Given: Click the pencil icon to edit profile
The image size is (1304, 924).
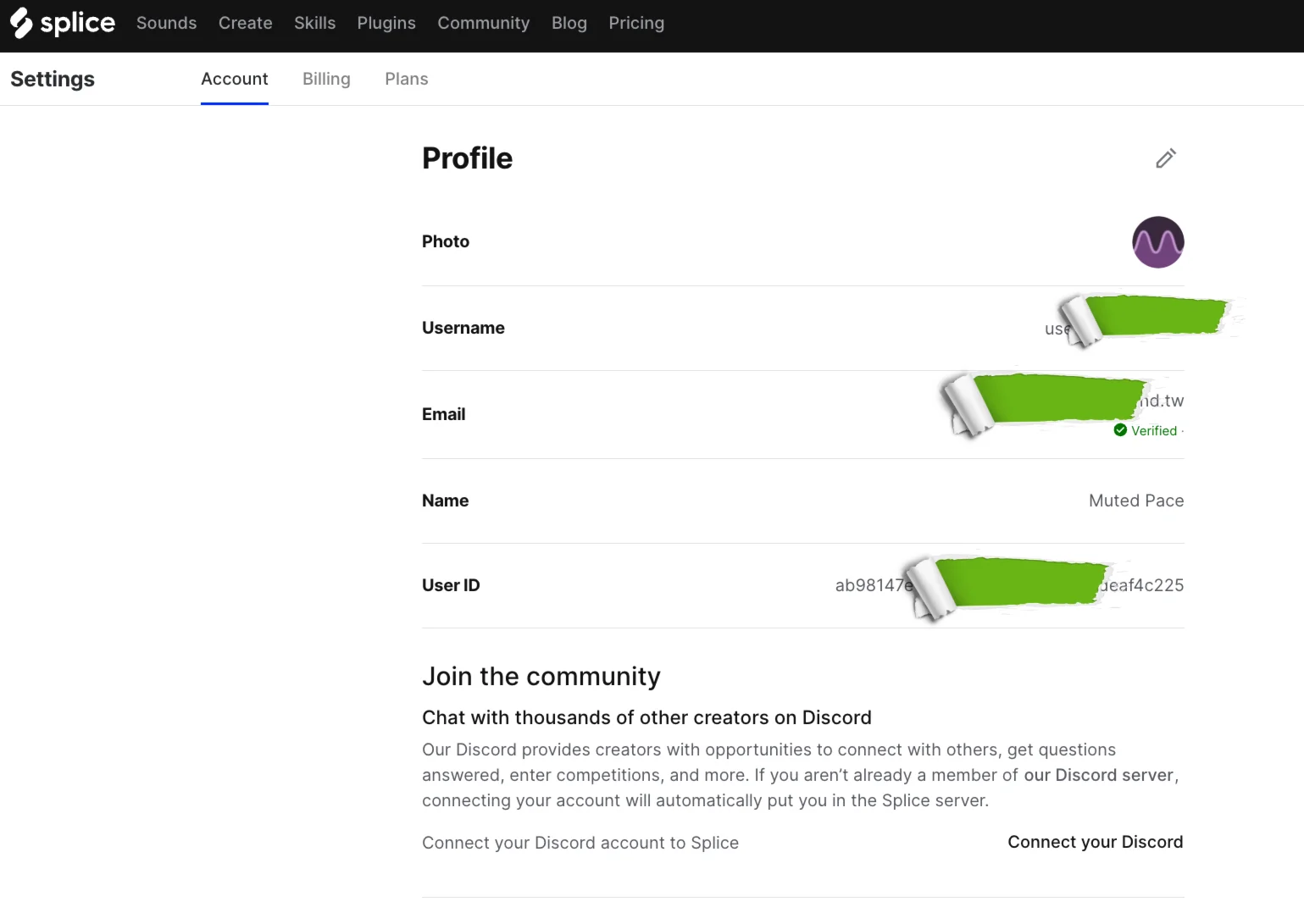Looking at the screenshot, I should click(x=1166, y=158).
